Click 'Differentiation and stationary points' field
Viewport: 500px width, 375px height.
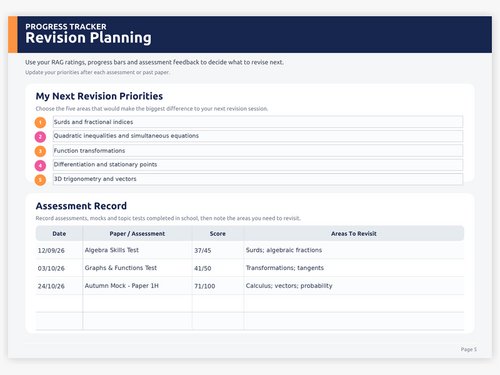click(x=258, y=165)
